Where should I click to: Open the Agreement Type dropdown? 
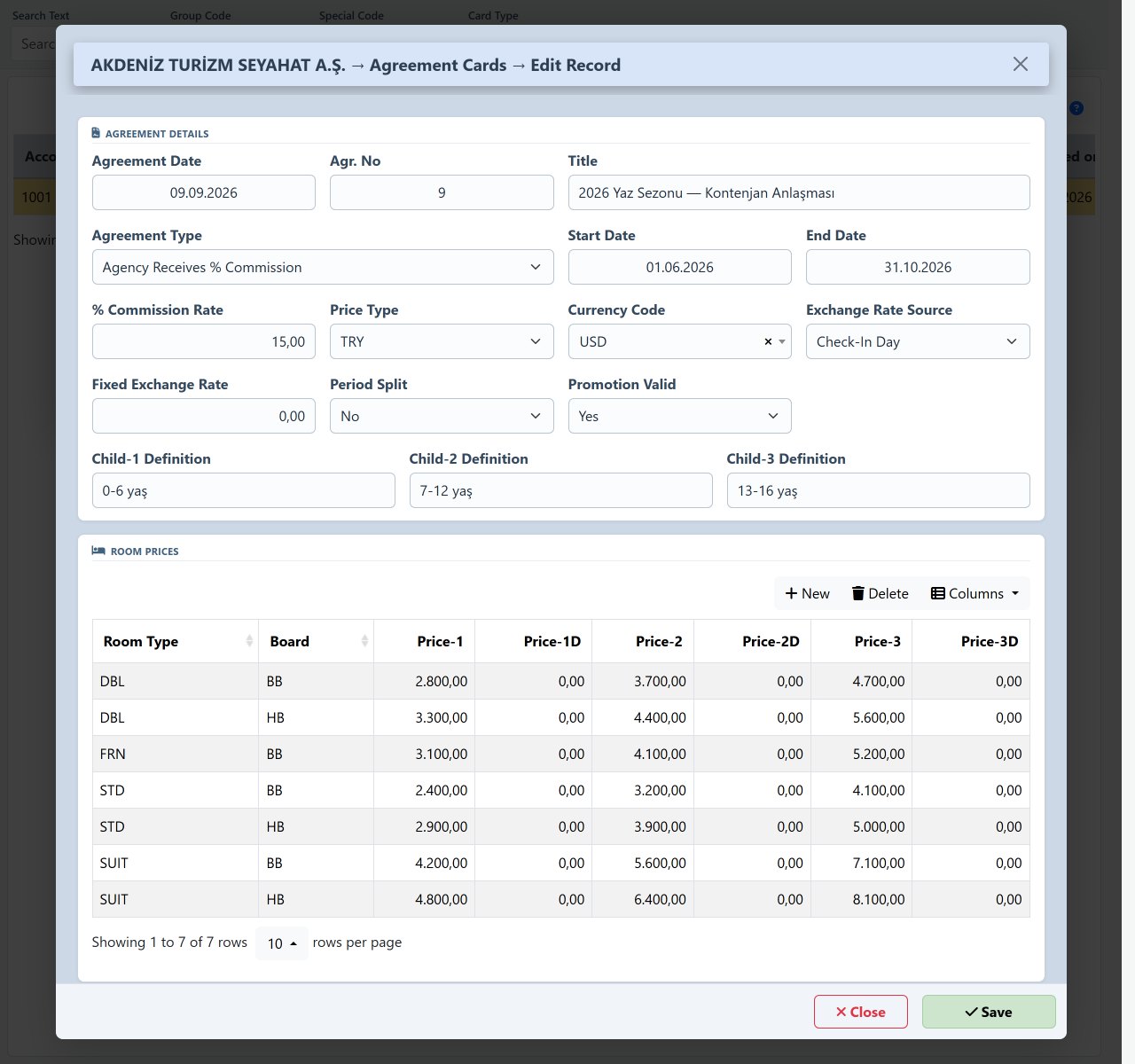(323, 267)
